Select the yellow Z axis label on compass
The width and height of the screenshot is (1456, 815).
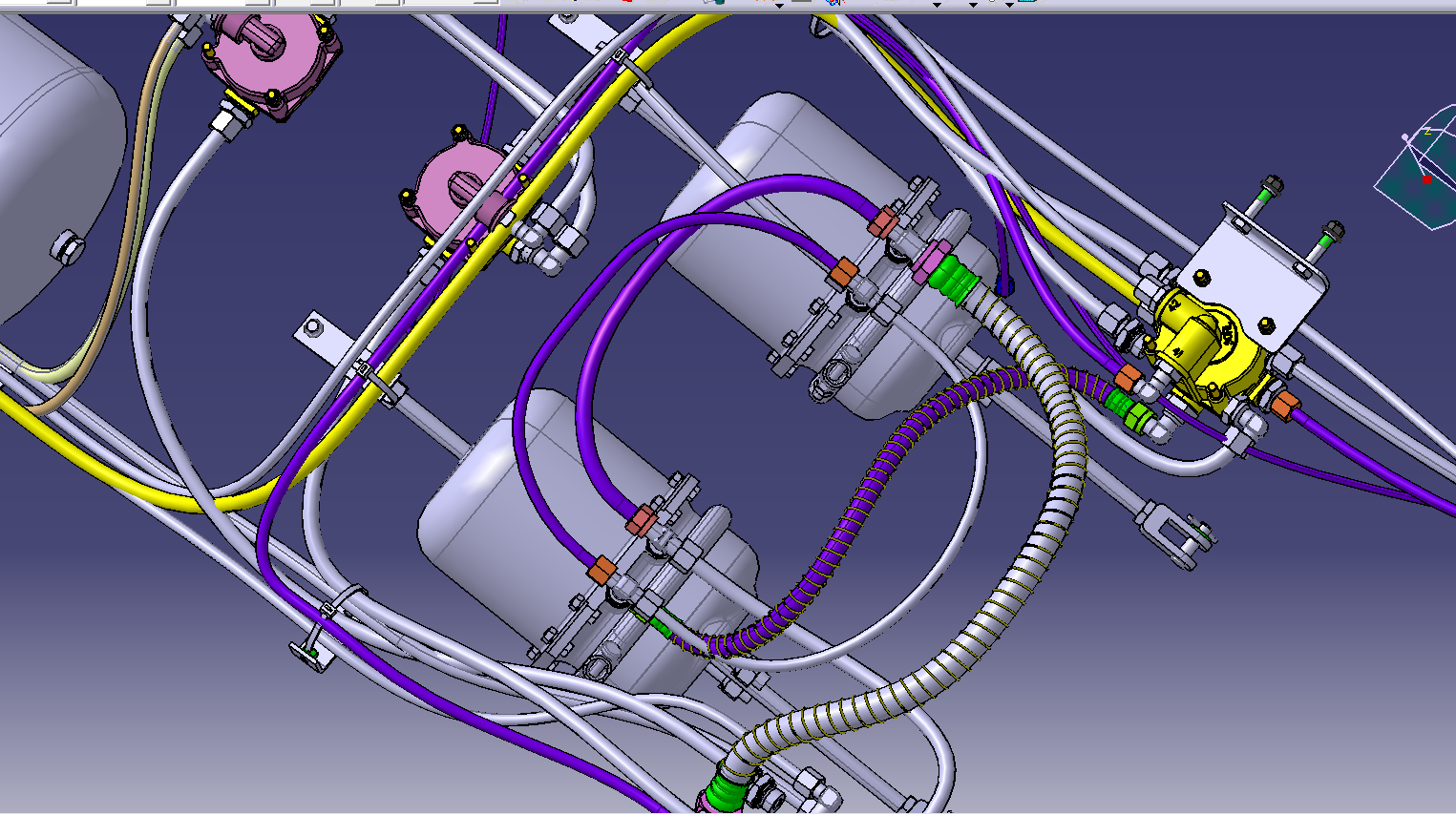click(1428, 132)
